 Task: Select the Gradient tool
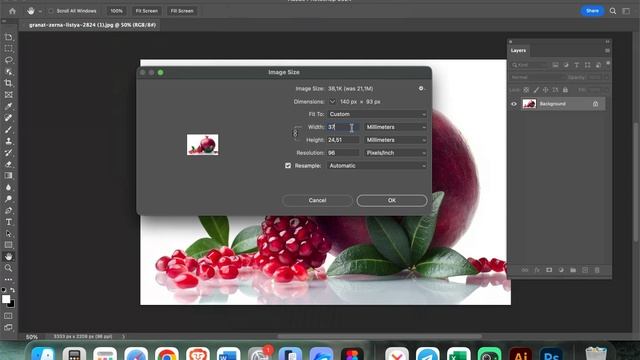click(9, 176)
